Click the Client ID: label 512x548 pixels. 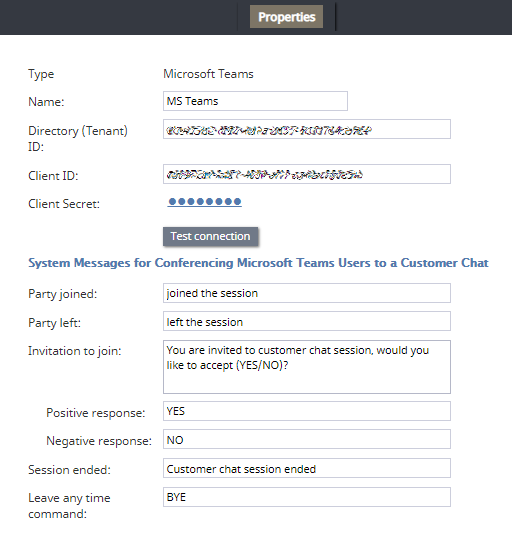(x=53, y=176)
